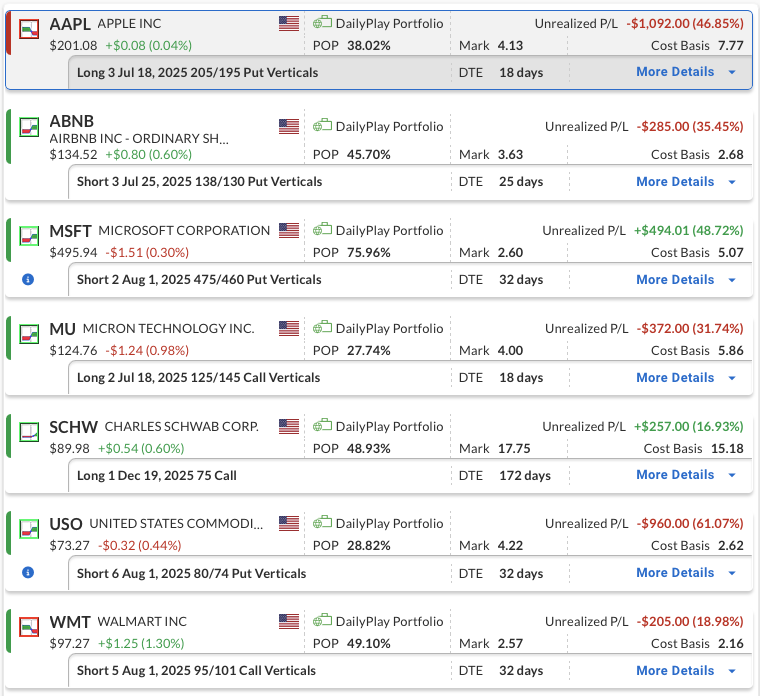Click the MU ticker symbol
Image resolution: width=760 pixels, height=696 pixels.
point(63,329)
